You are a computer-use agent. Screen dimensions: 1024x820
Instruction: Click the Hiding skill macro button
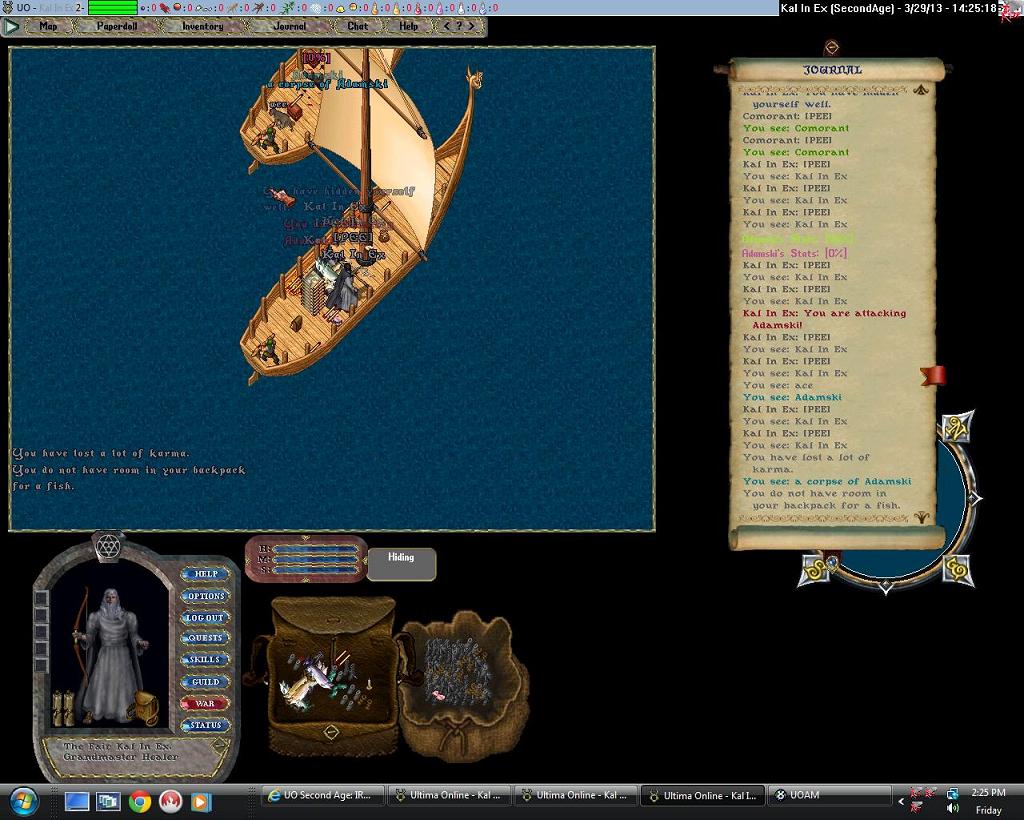[x=401, y=564]
